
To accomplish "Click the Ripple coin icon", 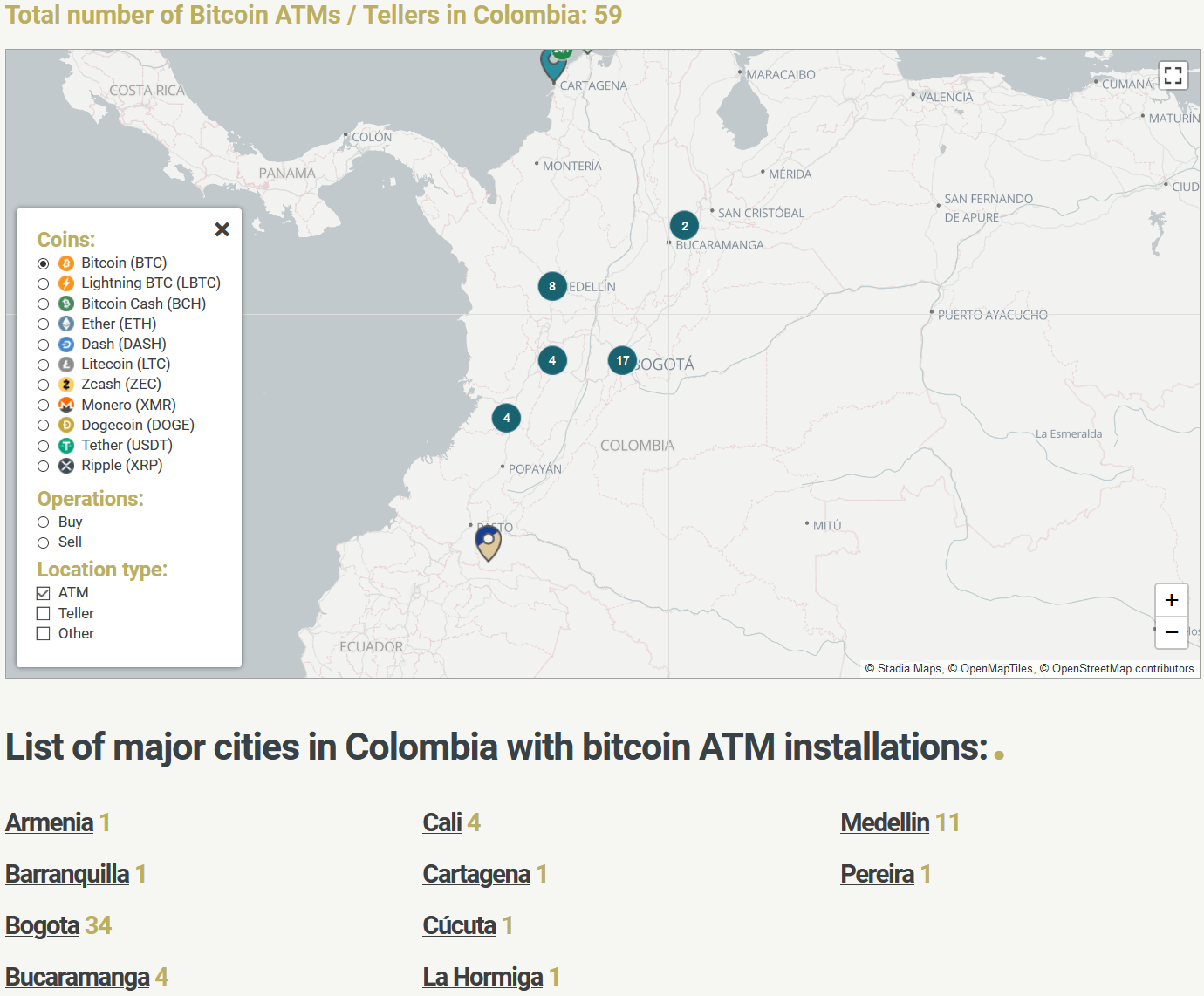I will pyautogui.click(x=66, y=466).
